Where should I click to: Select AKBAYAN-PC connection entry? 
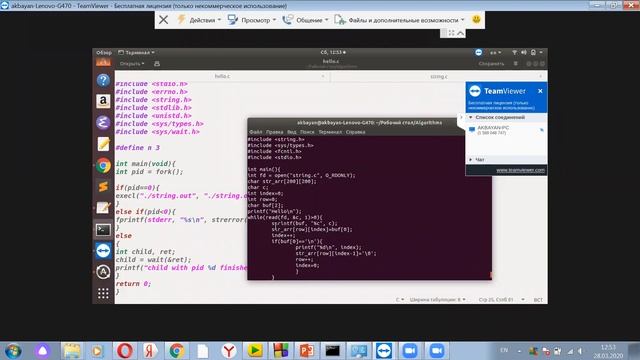[506, 130]
